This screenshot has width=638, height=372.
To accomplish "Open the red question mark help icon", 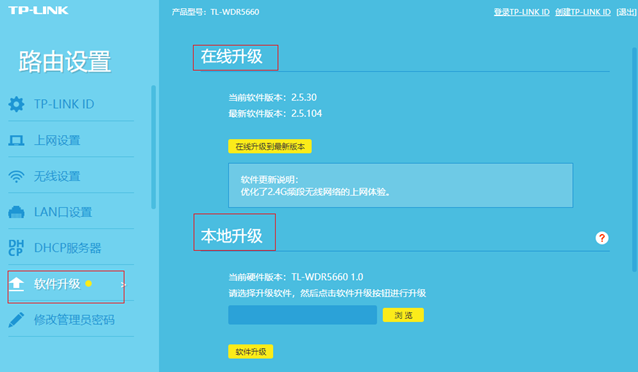I will 602,238.
